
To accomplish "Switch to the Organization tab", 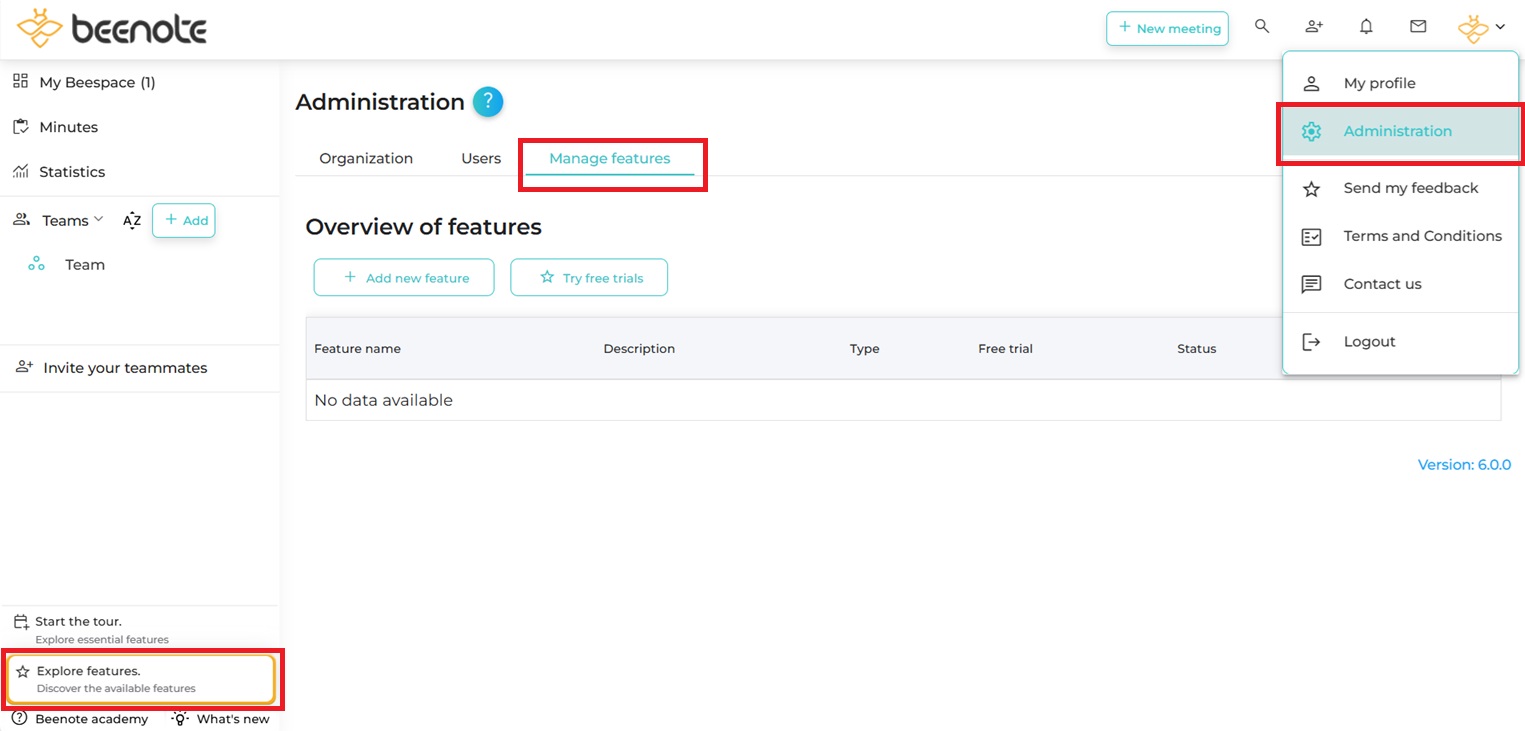I will click(x=366, y=158).
